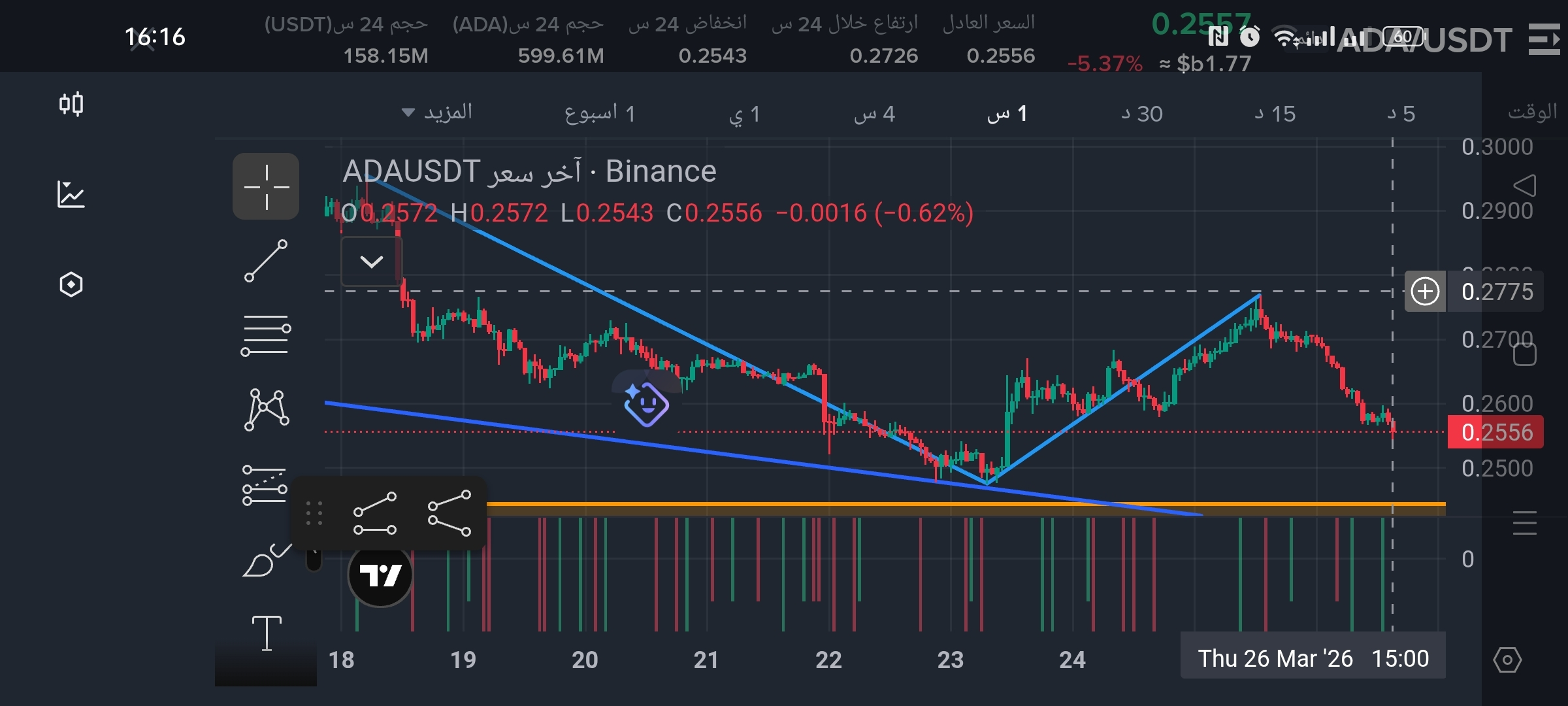
Task: Open the hexagon settings icon in the left sidebar
Action: (71, 284)
